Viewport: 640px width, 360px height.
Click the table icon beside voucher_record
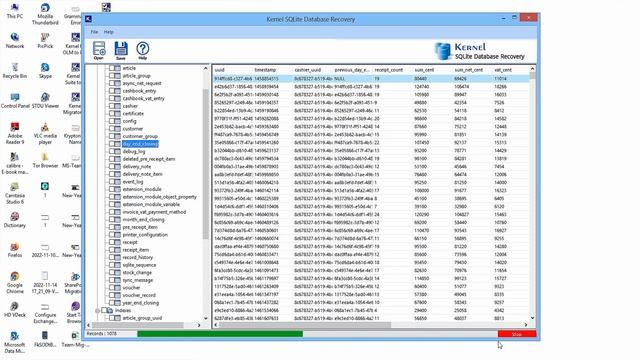coord(118,295)
